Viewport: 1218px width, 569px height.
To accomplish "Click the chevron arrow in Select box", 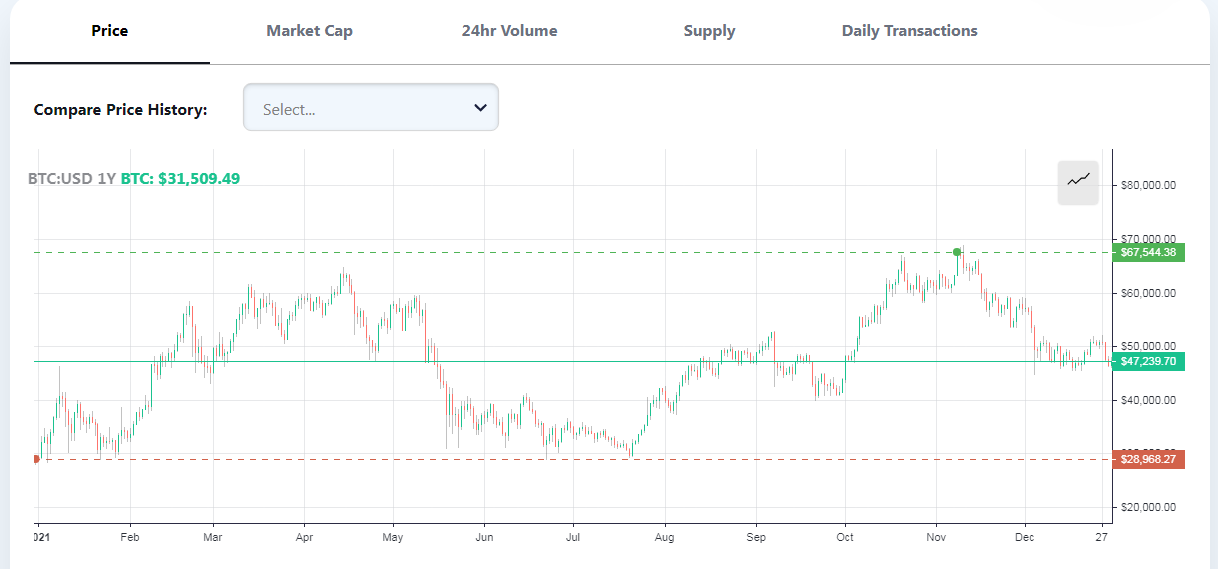I will (x=480, y=108).
